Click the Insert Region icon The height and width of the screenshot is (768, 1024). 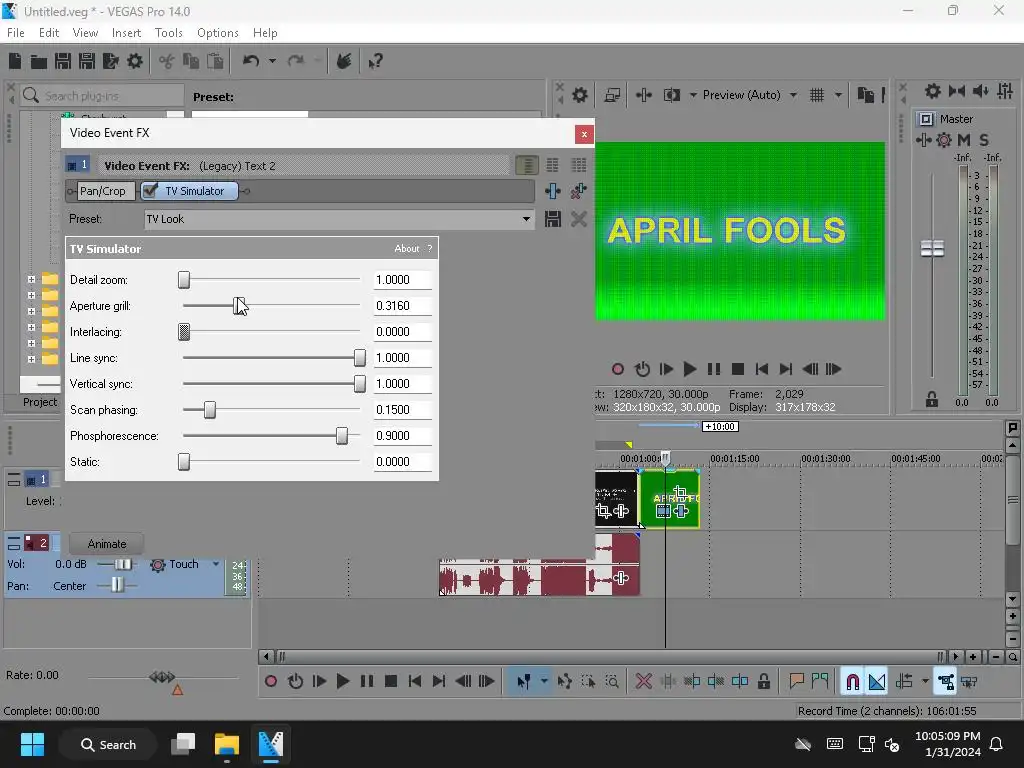[820, 681]
